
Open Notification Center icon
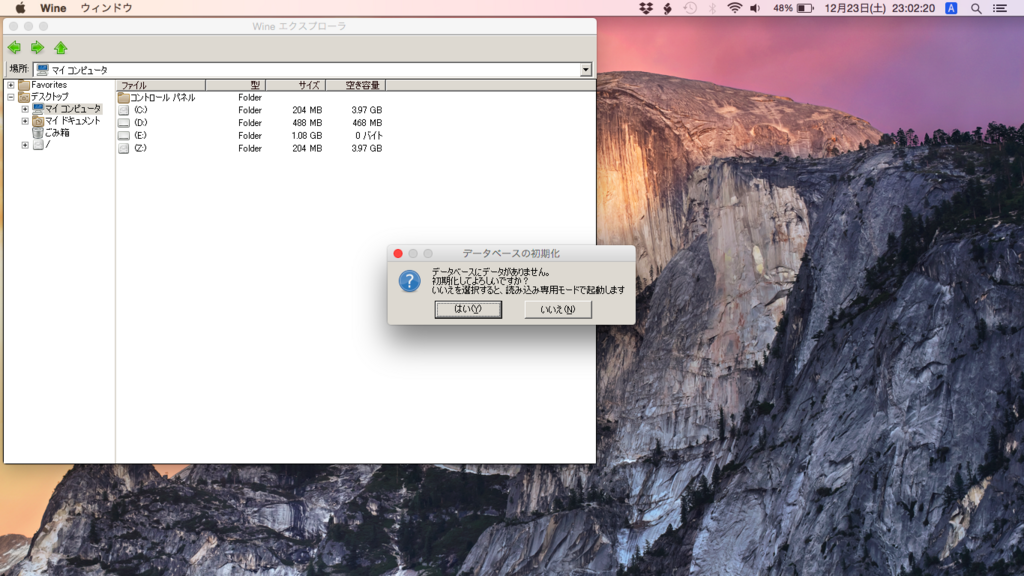[x=1000, y=8]
